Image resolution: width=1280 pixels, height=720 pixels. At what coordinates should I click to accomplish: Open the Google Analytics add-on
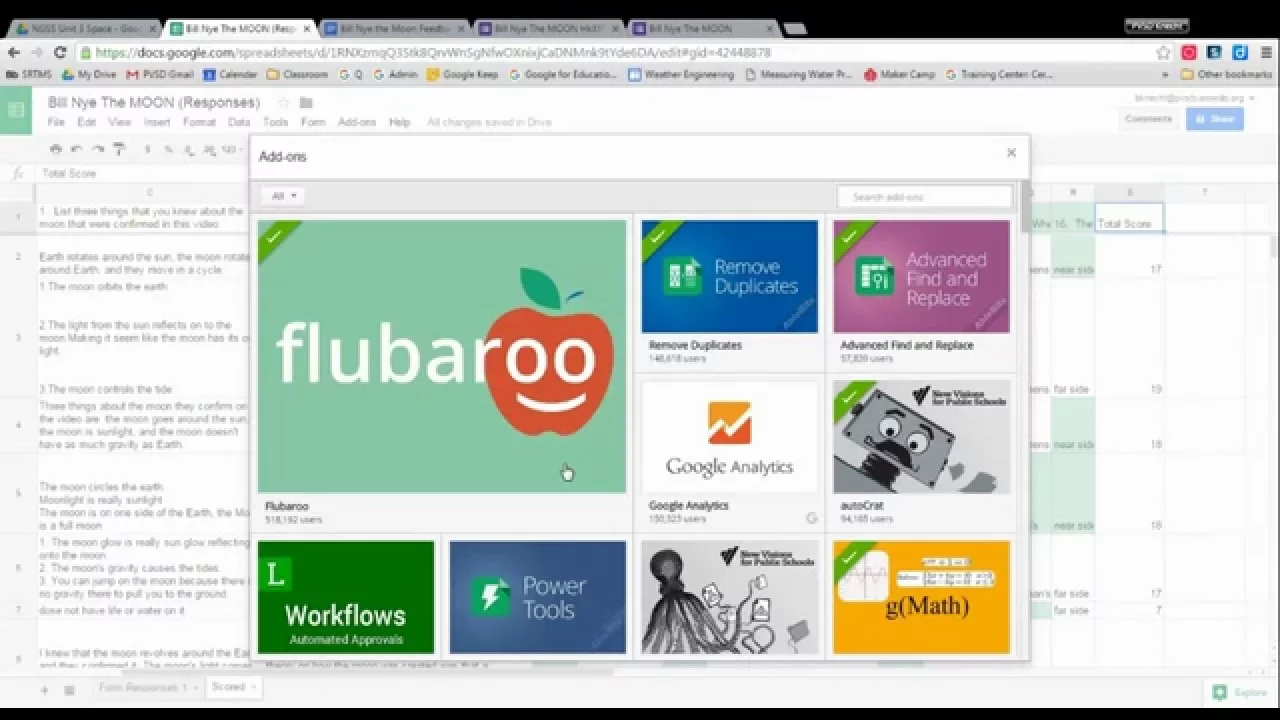pos(729,437)
